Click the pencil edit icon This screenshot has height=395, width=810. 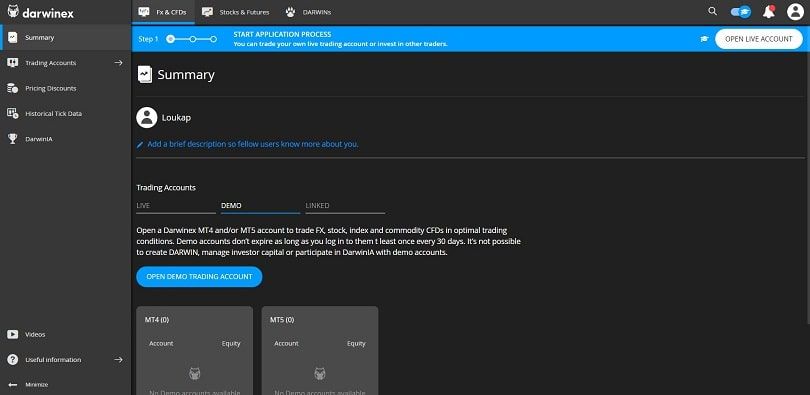click(139, 145)
